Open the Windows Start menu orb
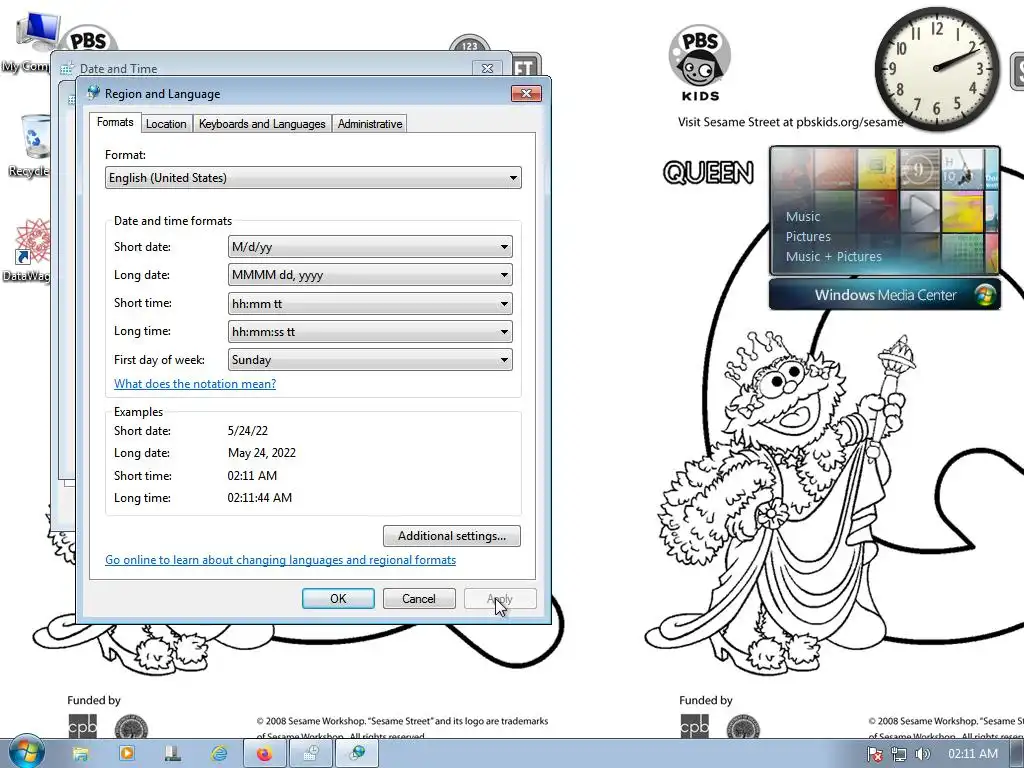The width and height of the screenshot is (1024, 768). [x=26, y=752]
